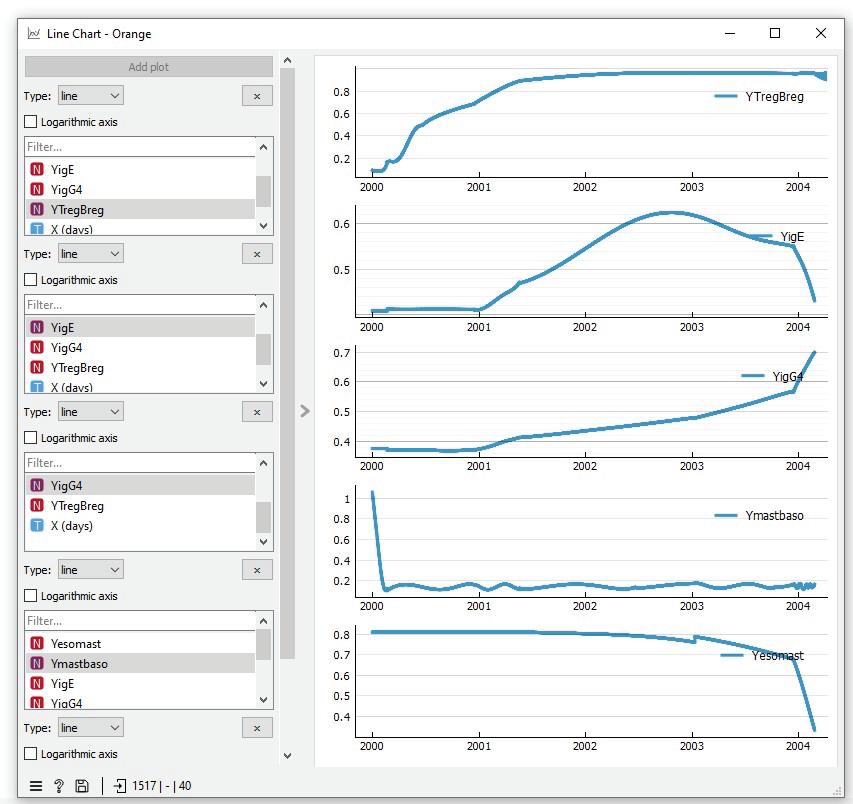This screenshot has height=804, width=853.
Task: Open the third plot's Type dropdown
Action: (x=91, y=412)
